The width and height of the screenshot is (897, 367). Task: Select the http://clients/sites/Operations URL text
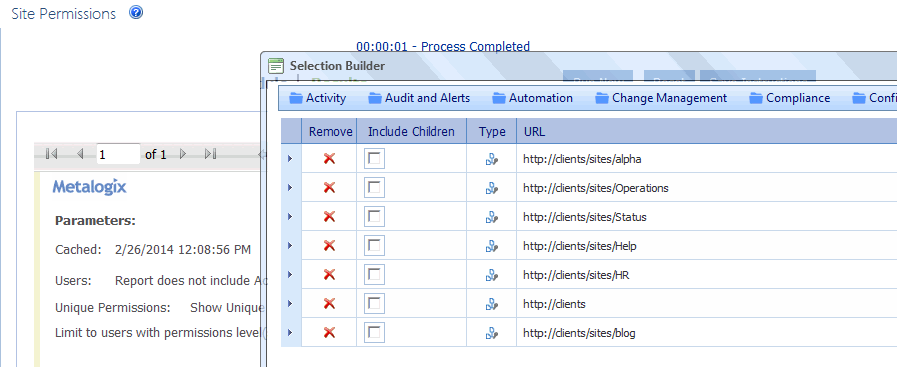point(596,188)
